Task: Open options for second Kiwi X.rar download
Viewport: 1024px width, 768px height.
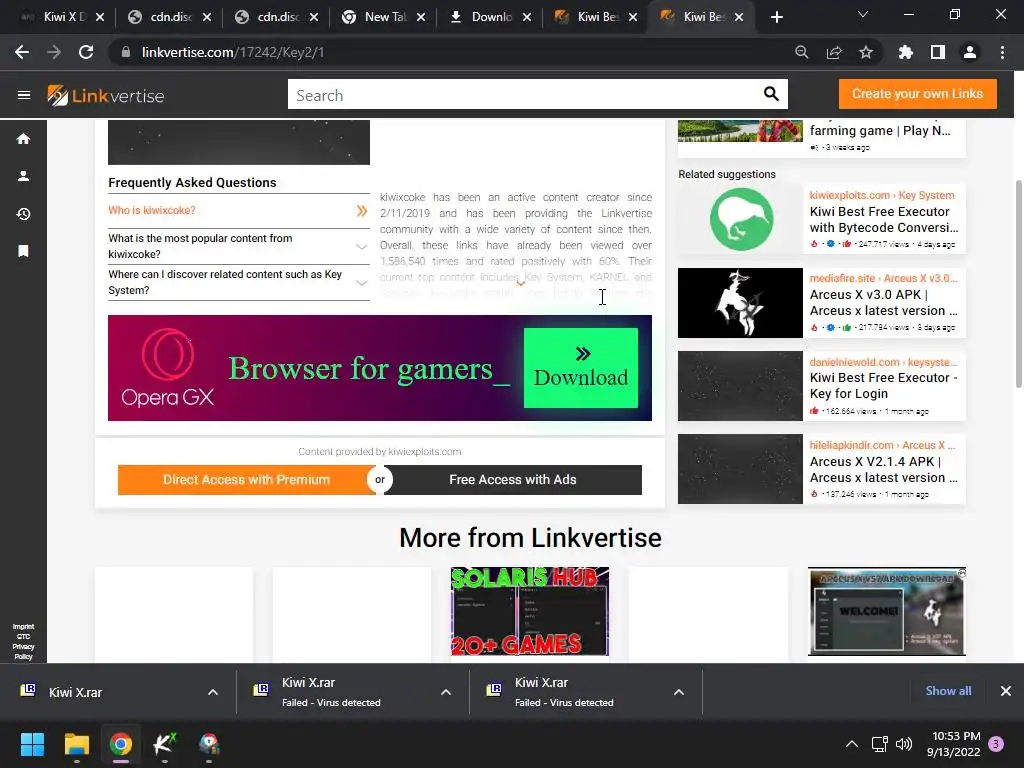Action: (x=446, y=692)
